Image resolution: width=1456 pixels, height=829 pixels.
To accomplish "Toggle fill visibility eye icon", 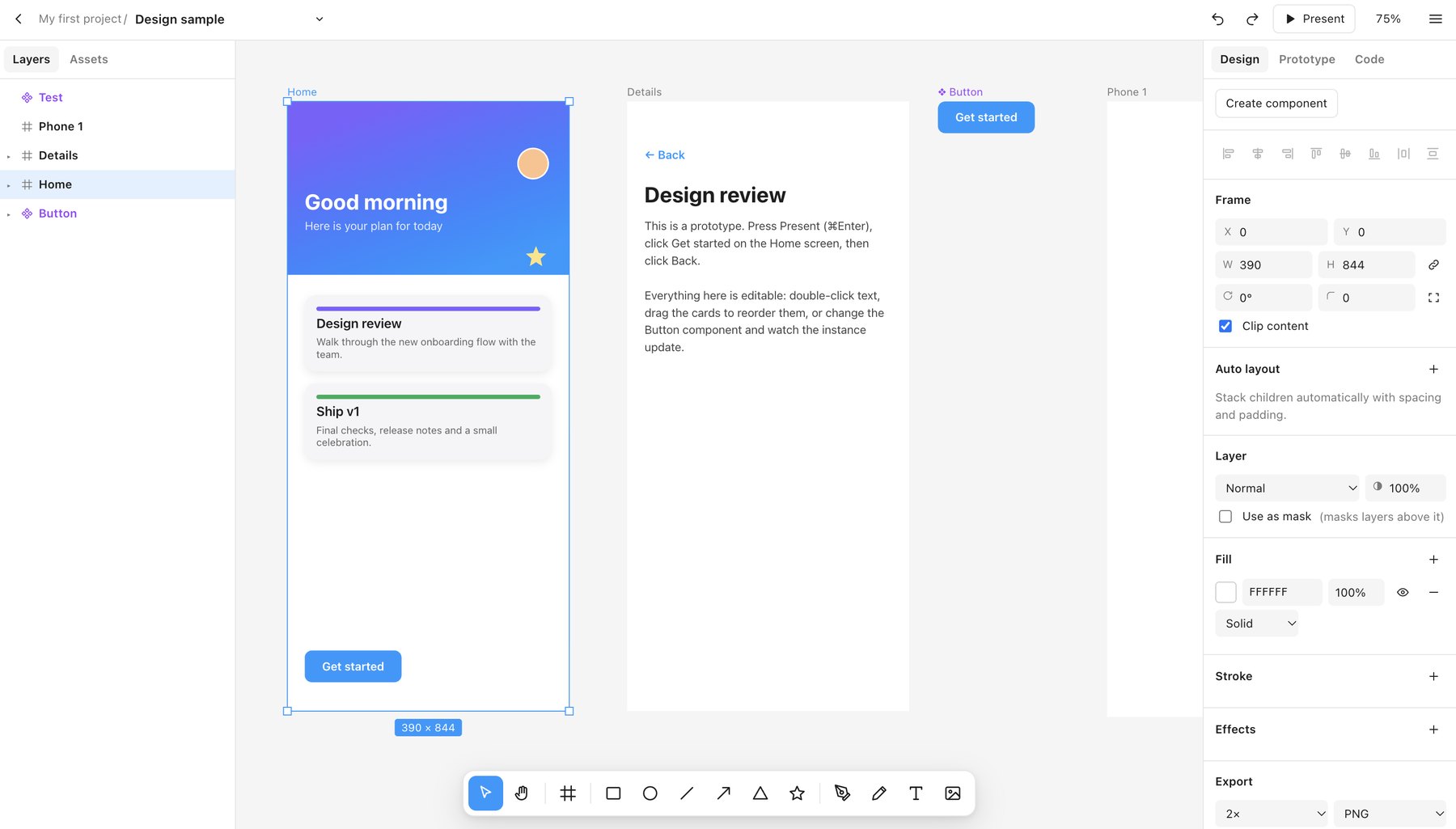I will [x=1403, y=592].
